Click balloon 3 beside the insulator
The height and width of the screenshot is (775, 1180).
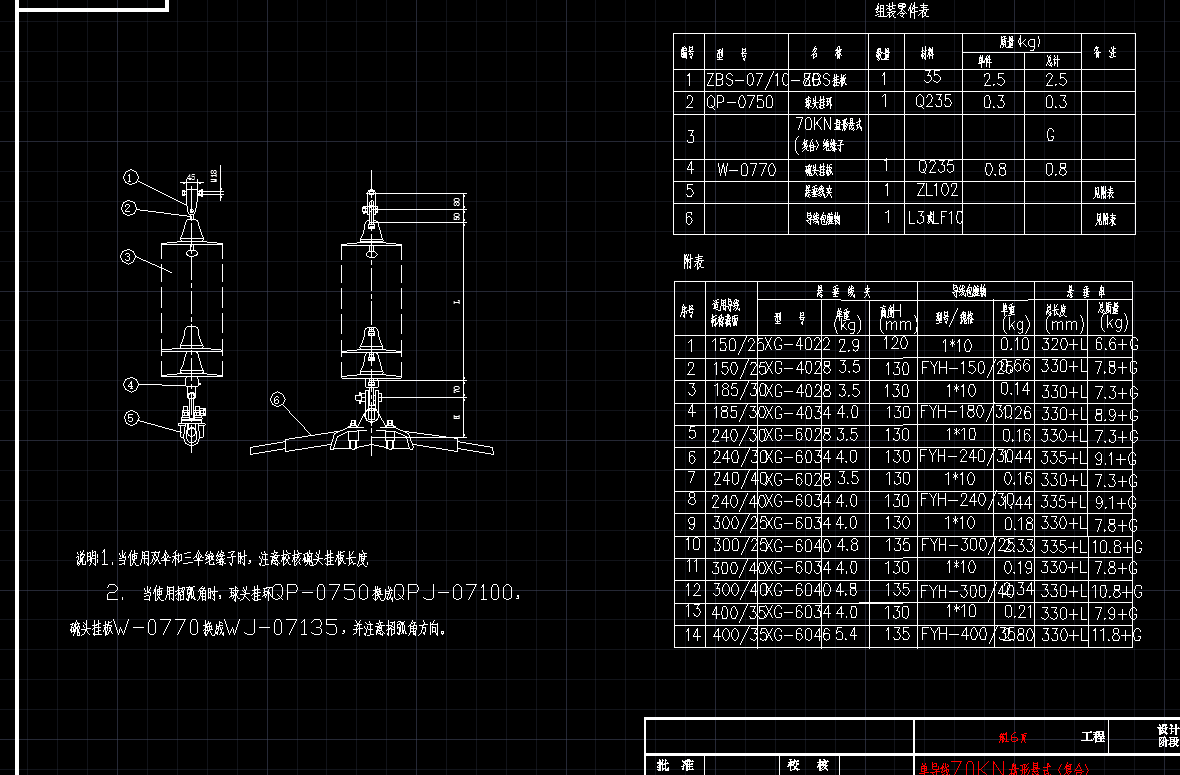(128, 257)
